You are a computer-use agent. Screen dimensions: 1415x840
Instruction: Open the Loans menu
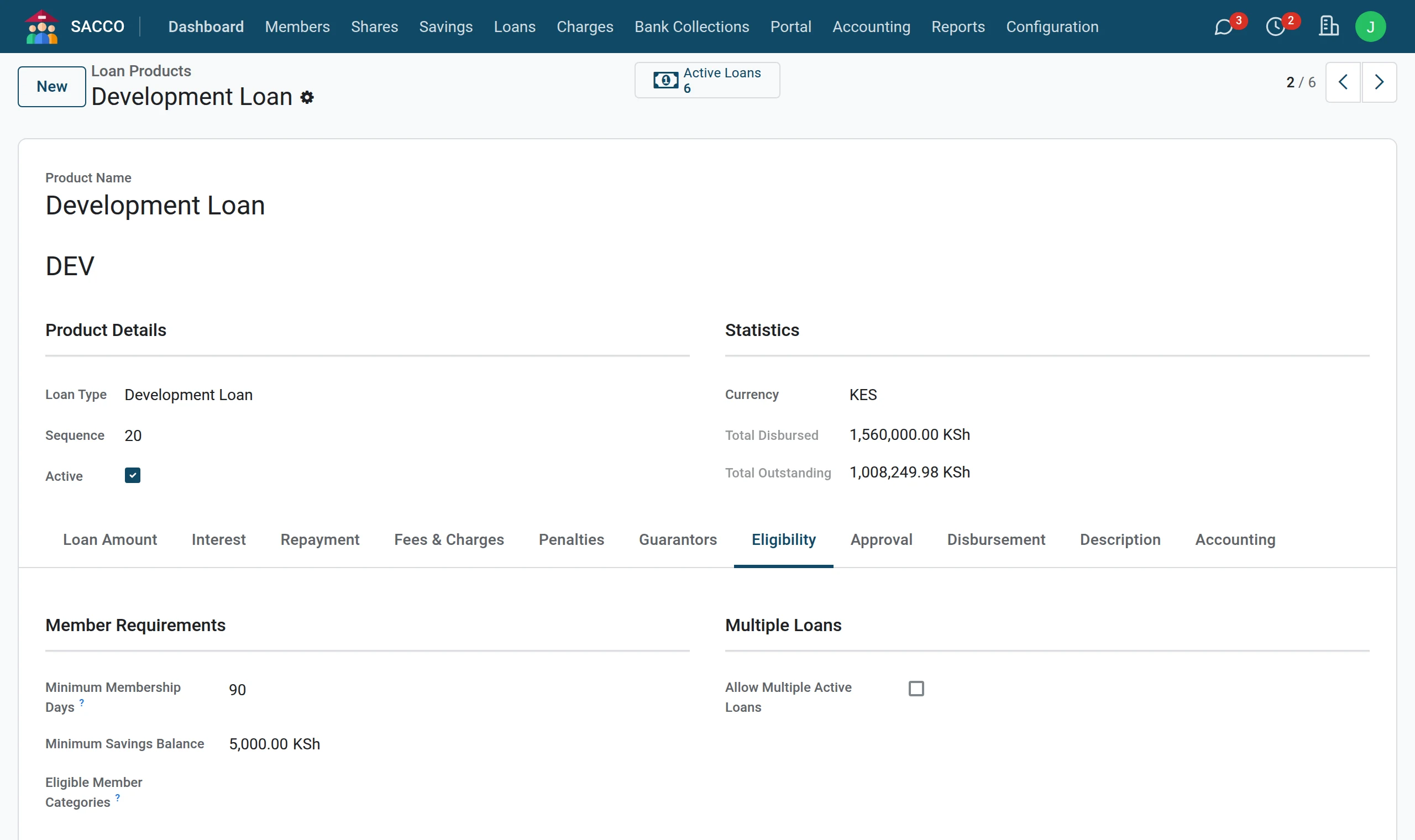click(515, 27)
